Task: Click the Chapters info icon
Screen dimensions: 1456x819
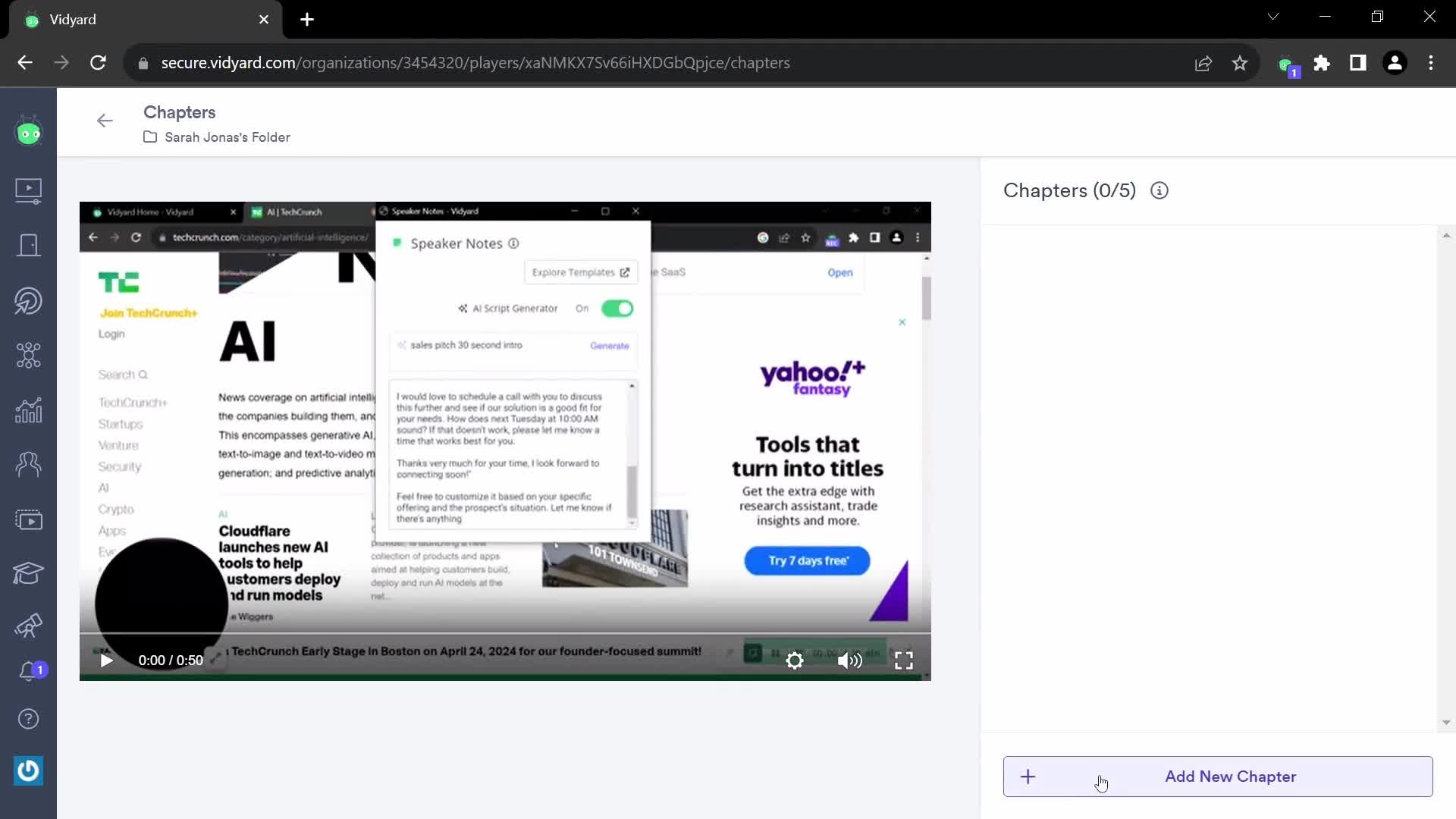Action: (x=1159, y=190)
